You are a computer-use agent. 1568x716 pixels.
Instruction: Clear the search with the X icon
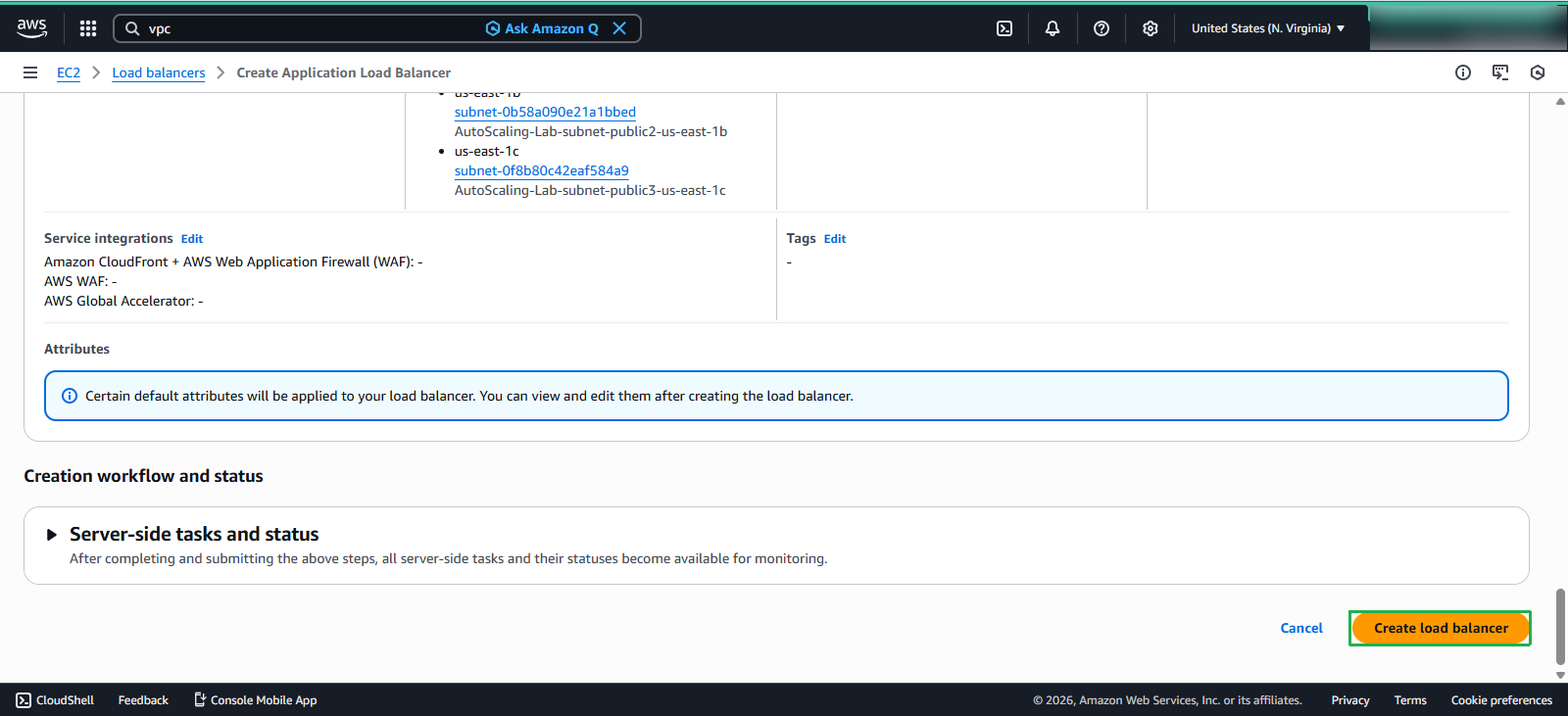619,28
